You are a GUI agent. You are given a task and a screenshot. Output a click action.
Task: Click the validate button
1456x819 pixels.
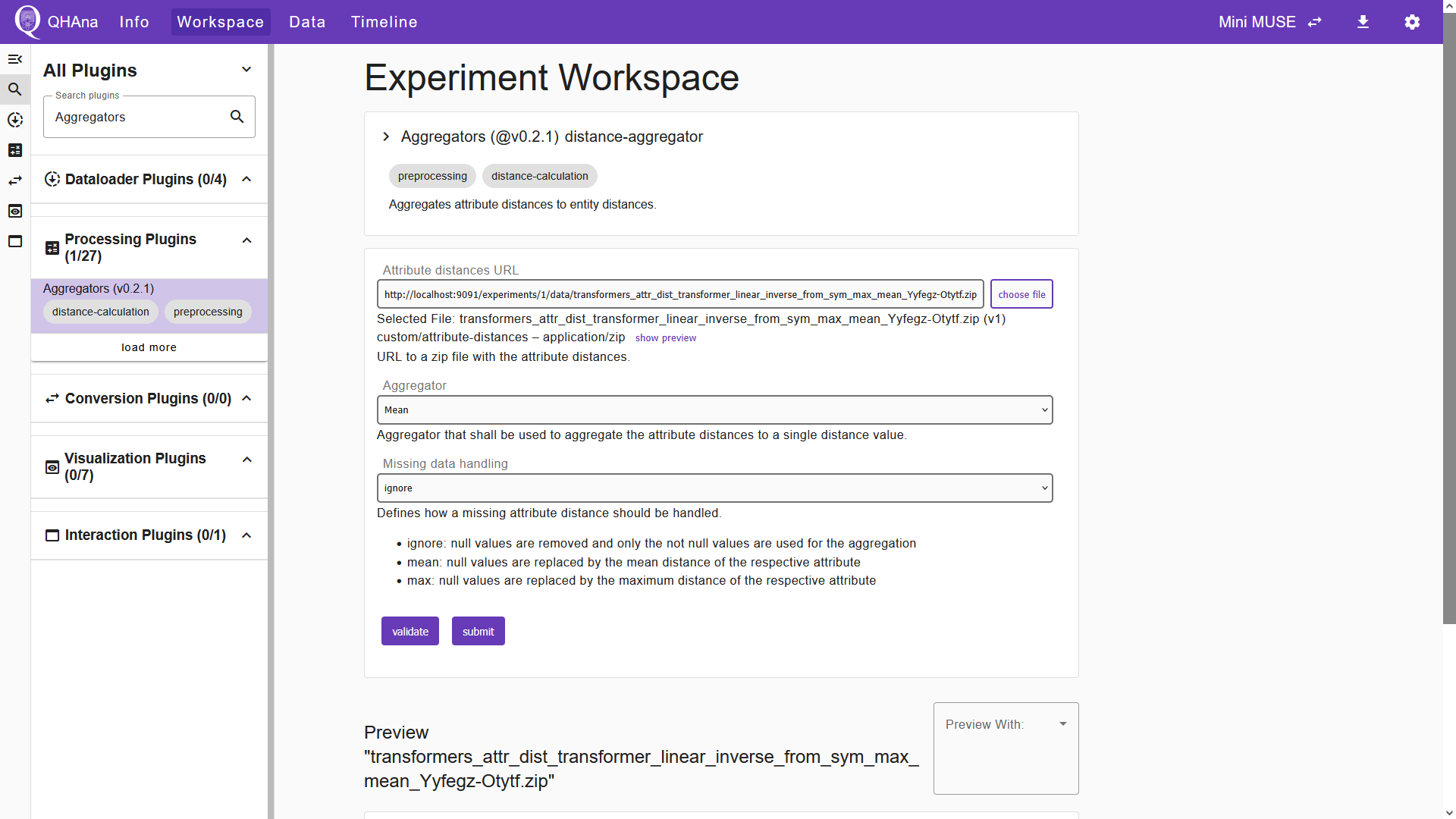[410, 632]
